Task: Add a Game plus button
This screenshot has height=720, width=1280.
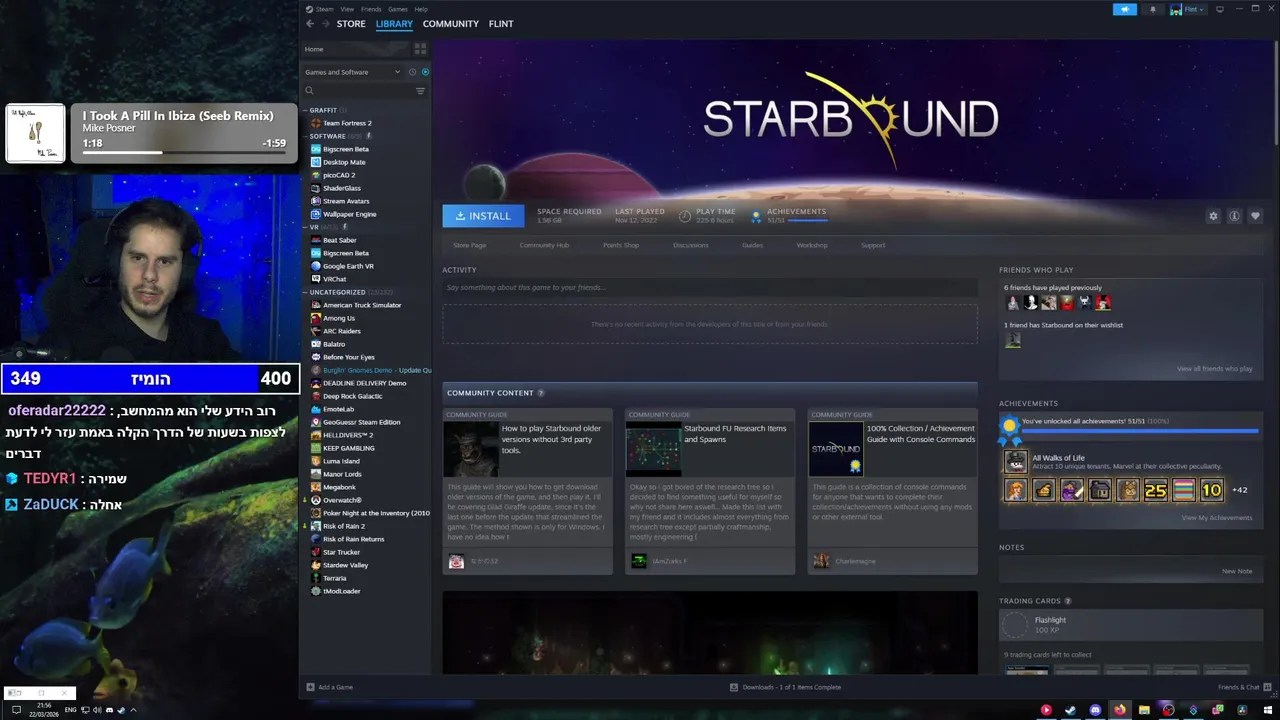Action: (330, 687)
